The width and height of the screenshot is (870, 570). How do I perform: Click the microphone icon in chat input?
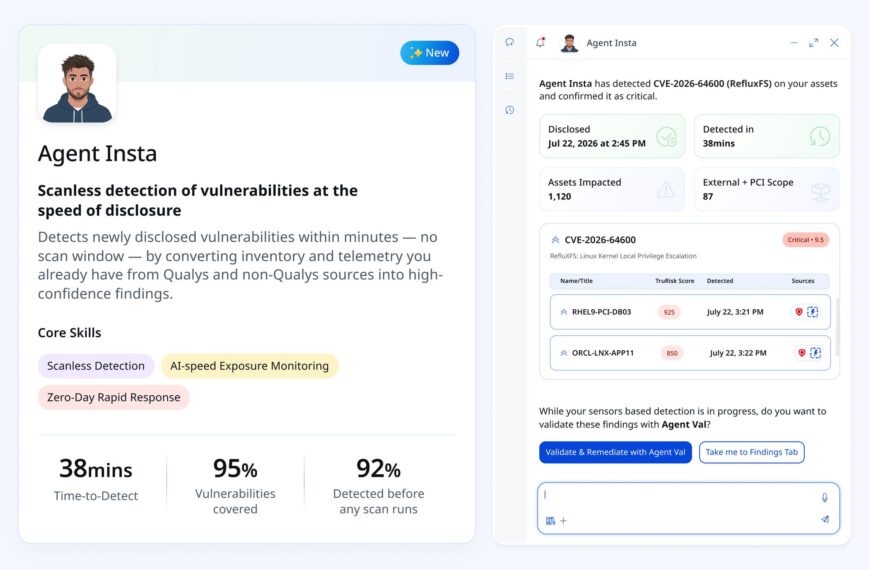825,497
